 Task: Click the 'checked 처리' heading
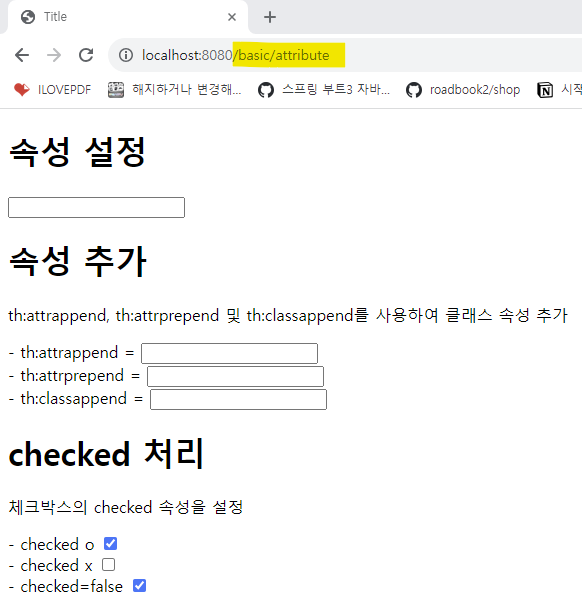coord(106,454)
